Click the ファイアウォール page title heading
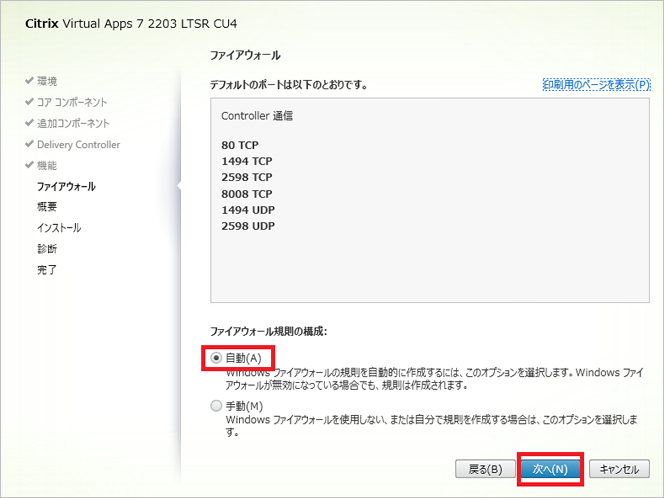 [x=245, y=55]
